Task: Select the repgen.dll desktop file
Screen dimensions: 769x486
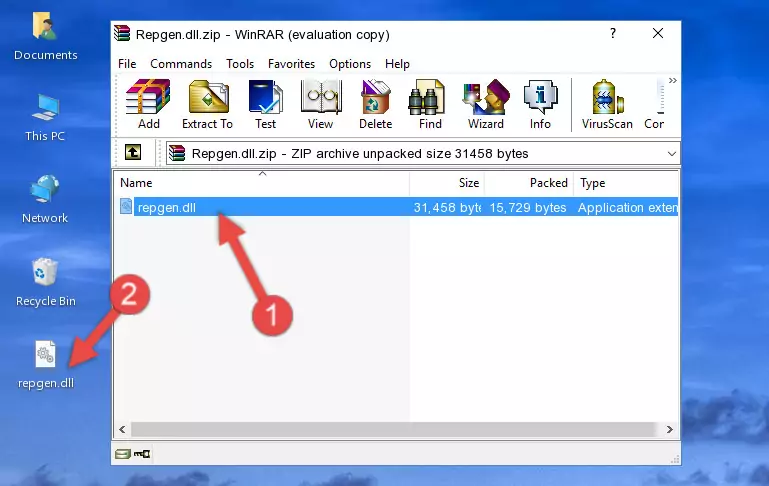Action: (x=46, y=365)
